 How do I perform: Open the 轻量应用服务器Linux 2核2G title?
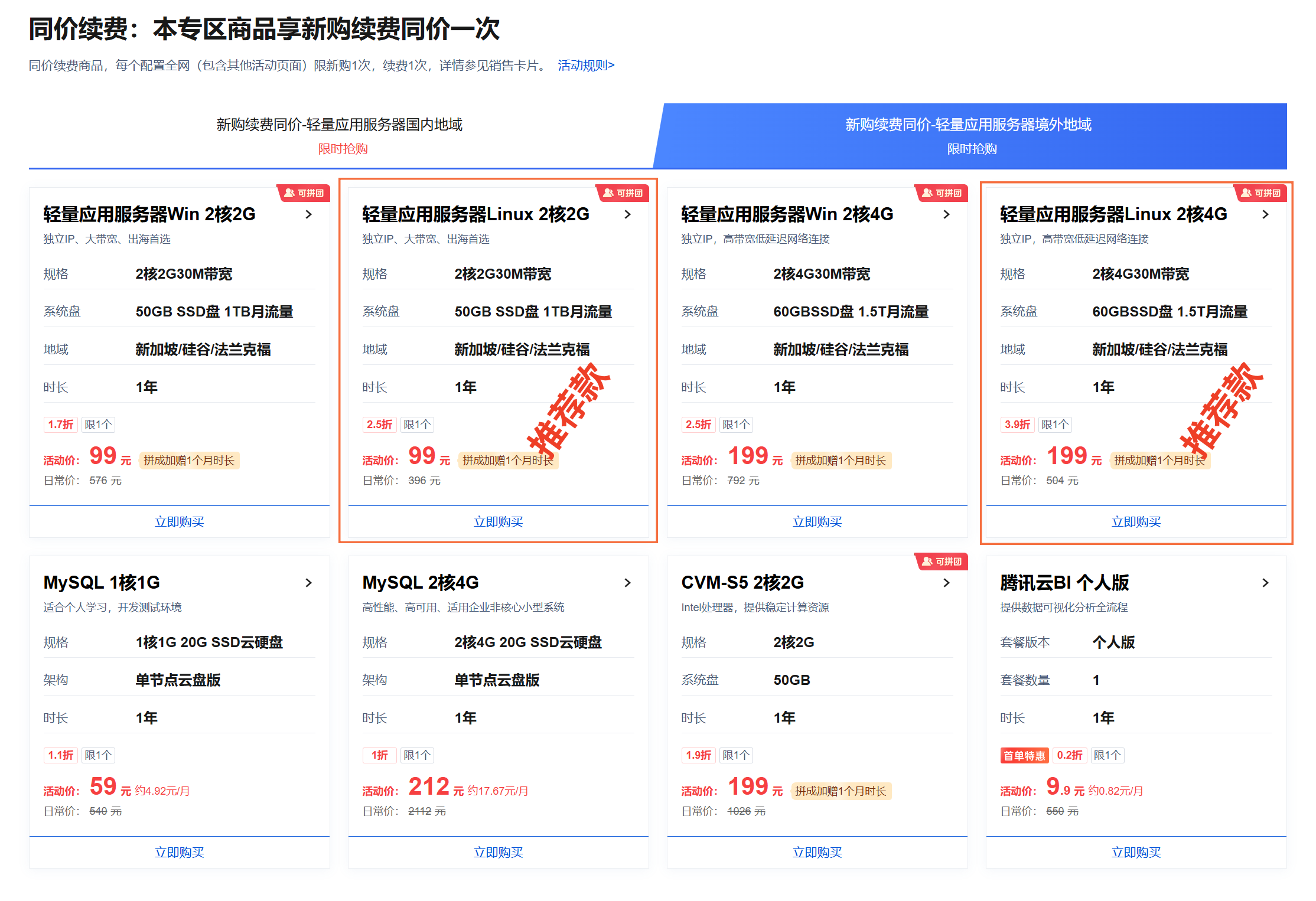[x=476, y=214]
